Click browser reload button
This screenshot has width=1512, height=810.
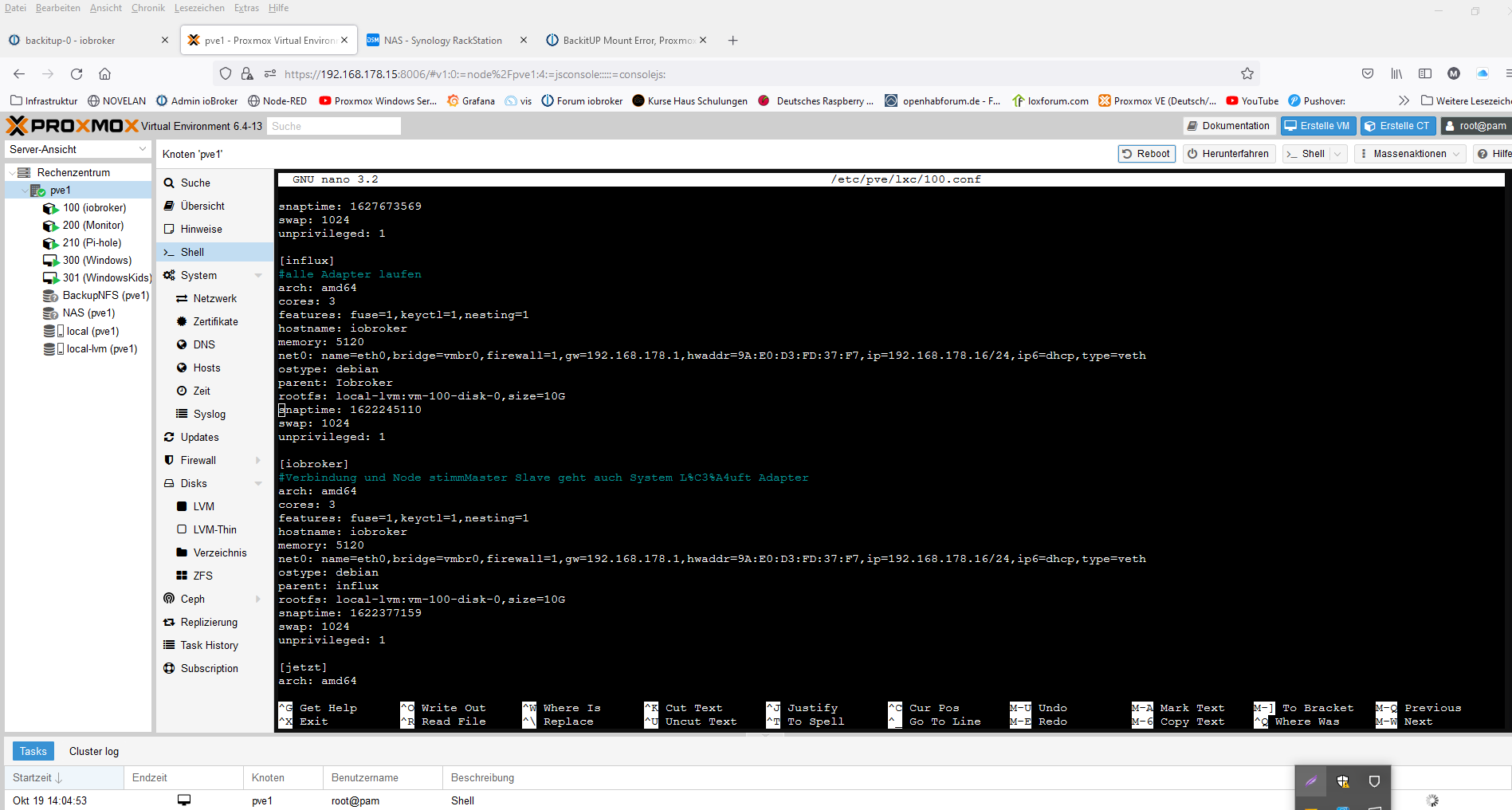pyautogui.click(x=77, y=73)
